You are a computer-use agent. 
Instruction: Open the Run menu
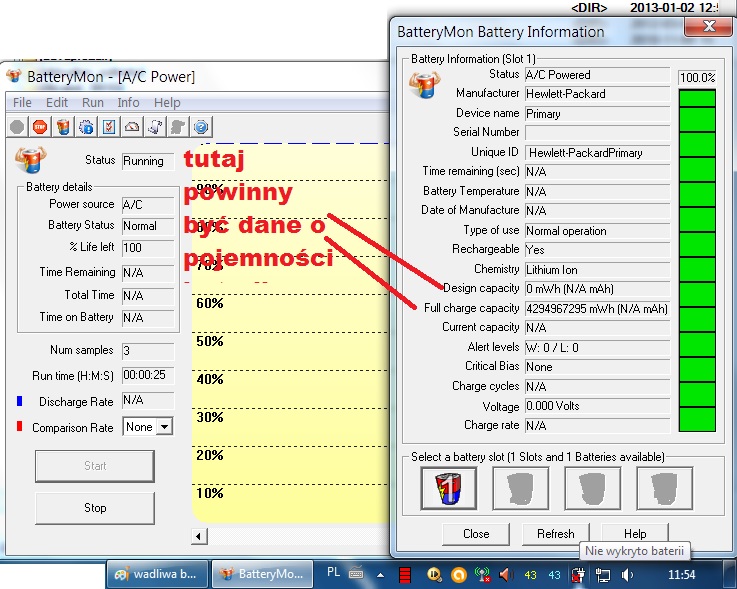click(93, 102)
